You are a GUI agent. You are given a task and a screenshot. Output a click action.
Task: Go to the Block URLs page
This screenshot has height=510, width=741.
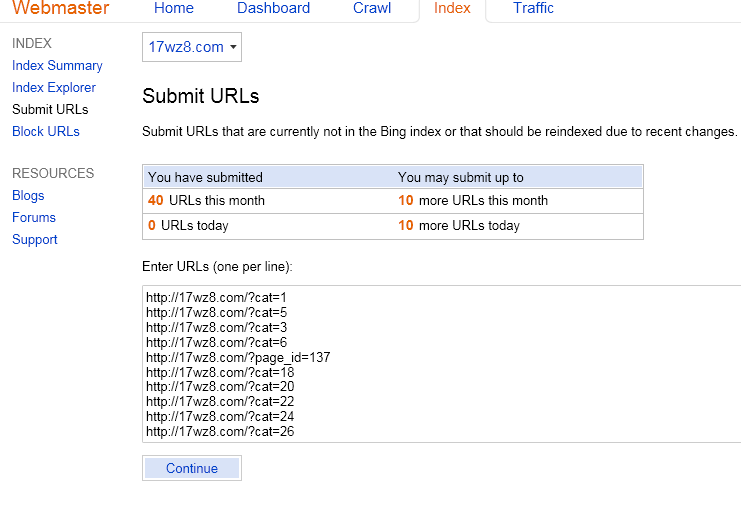click(46, 131)
